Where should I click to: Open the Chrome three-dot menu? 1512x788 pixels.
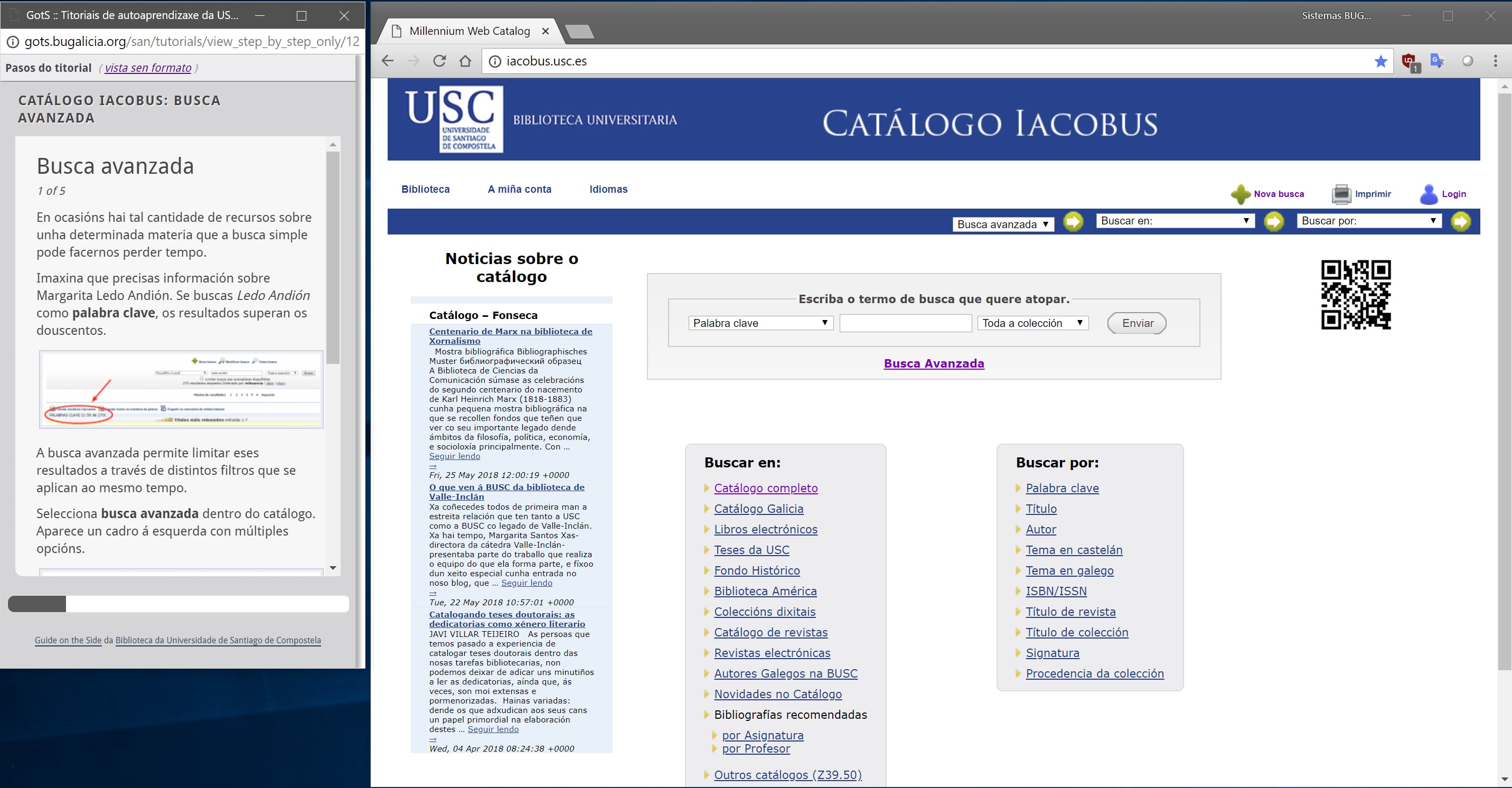(1495, 61)
